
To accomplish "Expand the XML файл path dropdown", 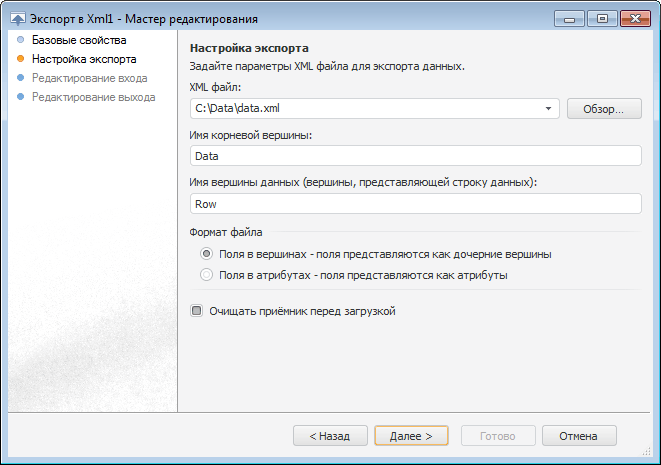I will pos(549,108).
